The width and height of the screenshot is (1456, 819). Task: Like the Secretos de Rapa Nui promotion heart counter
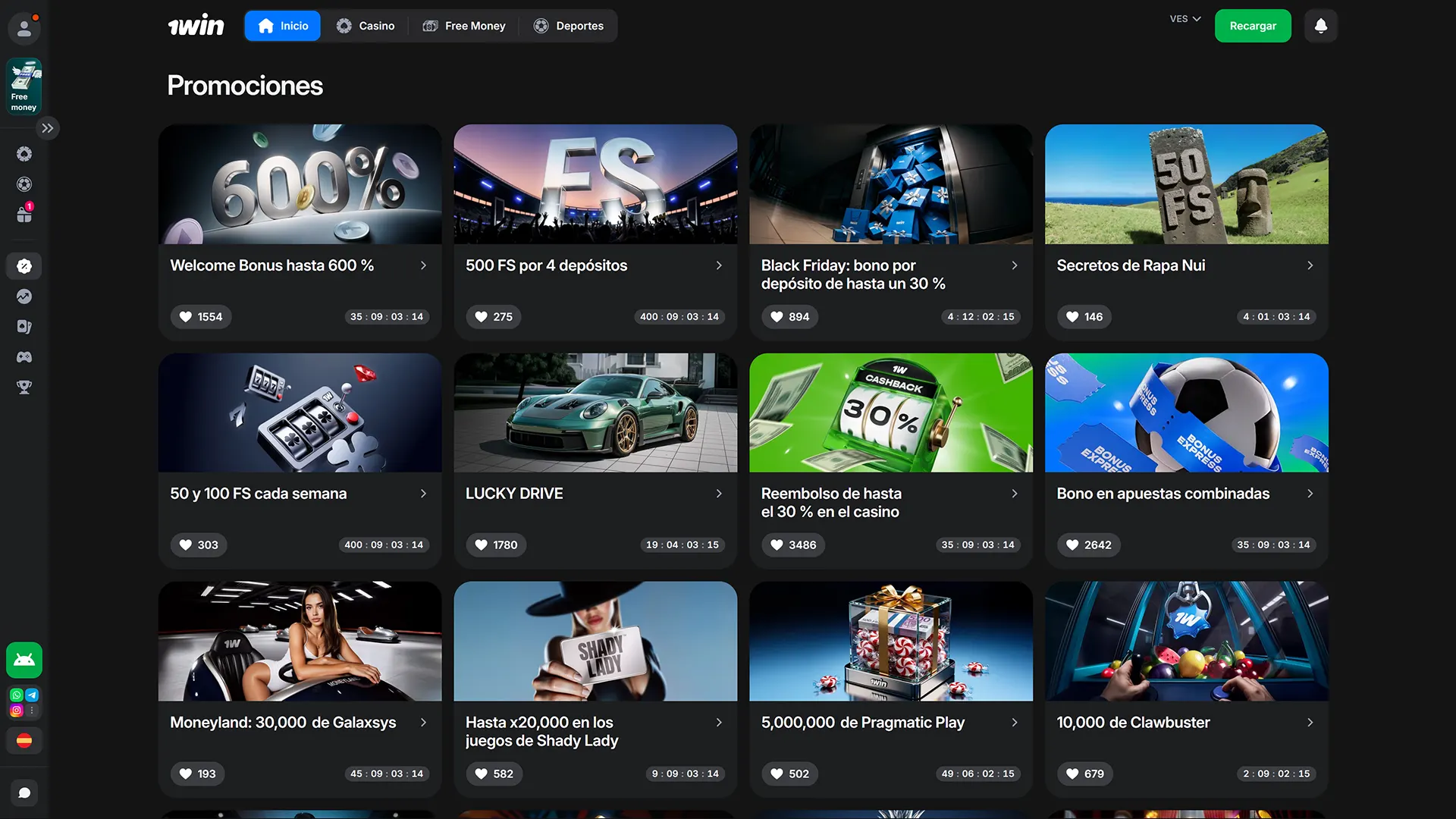point(1084,317)
